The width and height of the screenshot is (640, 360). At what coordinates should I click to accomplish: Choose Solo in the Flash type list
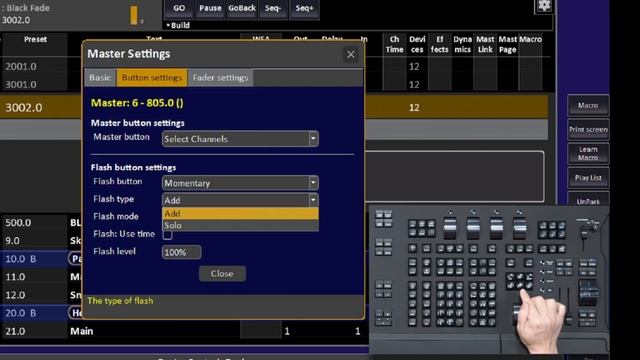[240, 225]
